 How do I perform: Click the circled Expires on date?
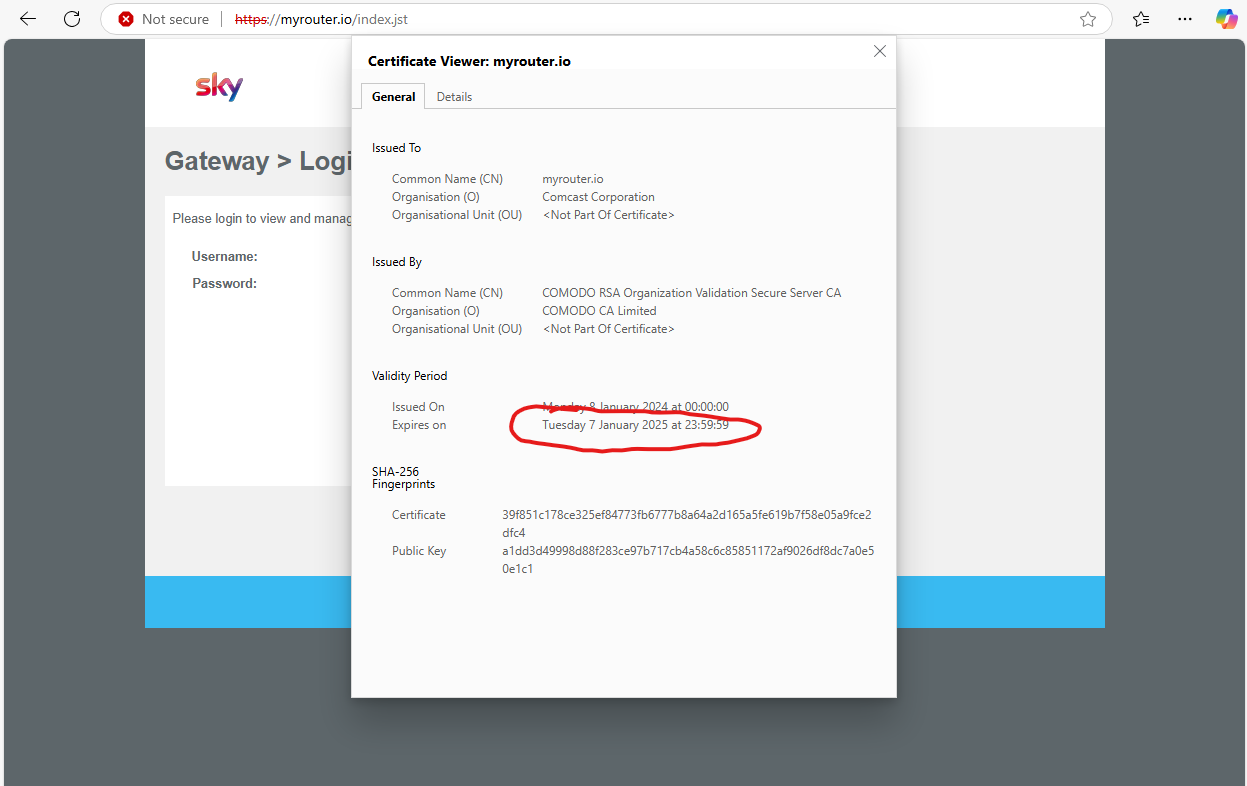[635, 425]
